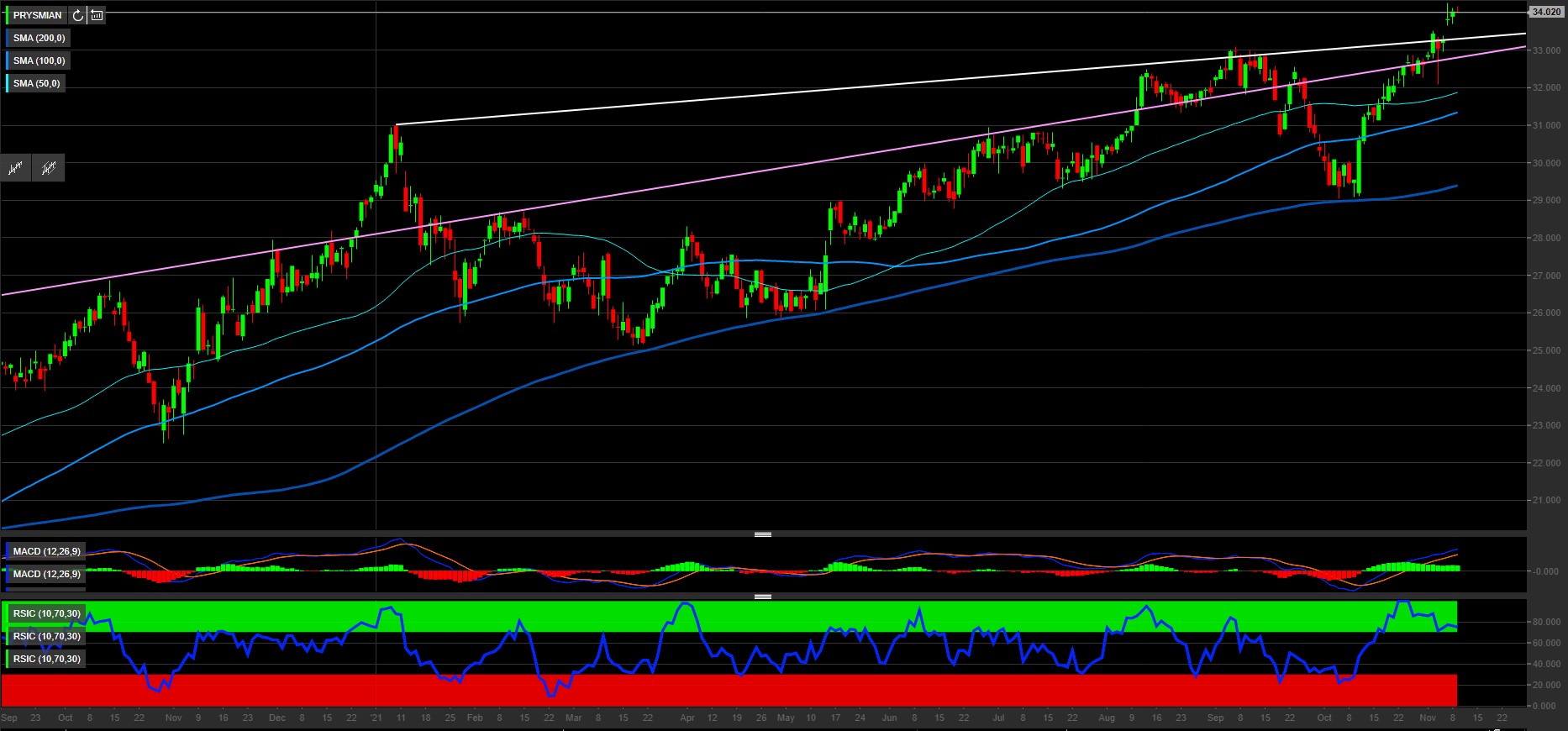
Task: Click the 27.000 price axis label
Action: (1547, 276)
